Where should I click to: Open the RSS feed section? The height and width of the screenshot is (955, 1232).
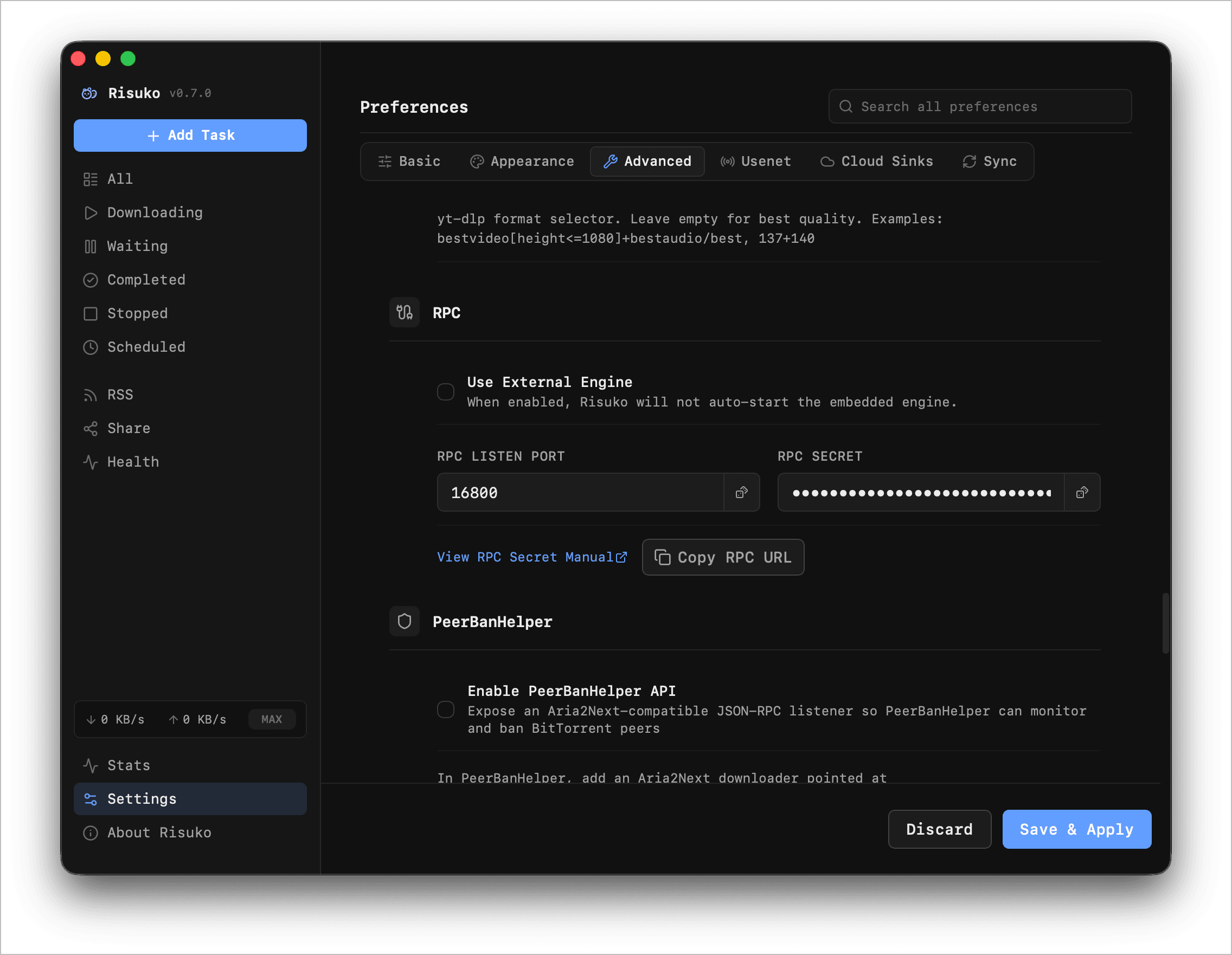[x=190, y=395]
